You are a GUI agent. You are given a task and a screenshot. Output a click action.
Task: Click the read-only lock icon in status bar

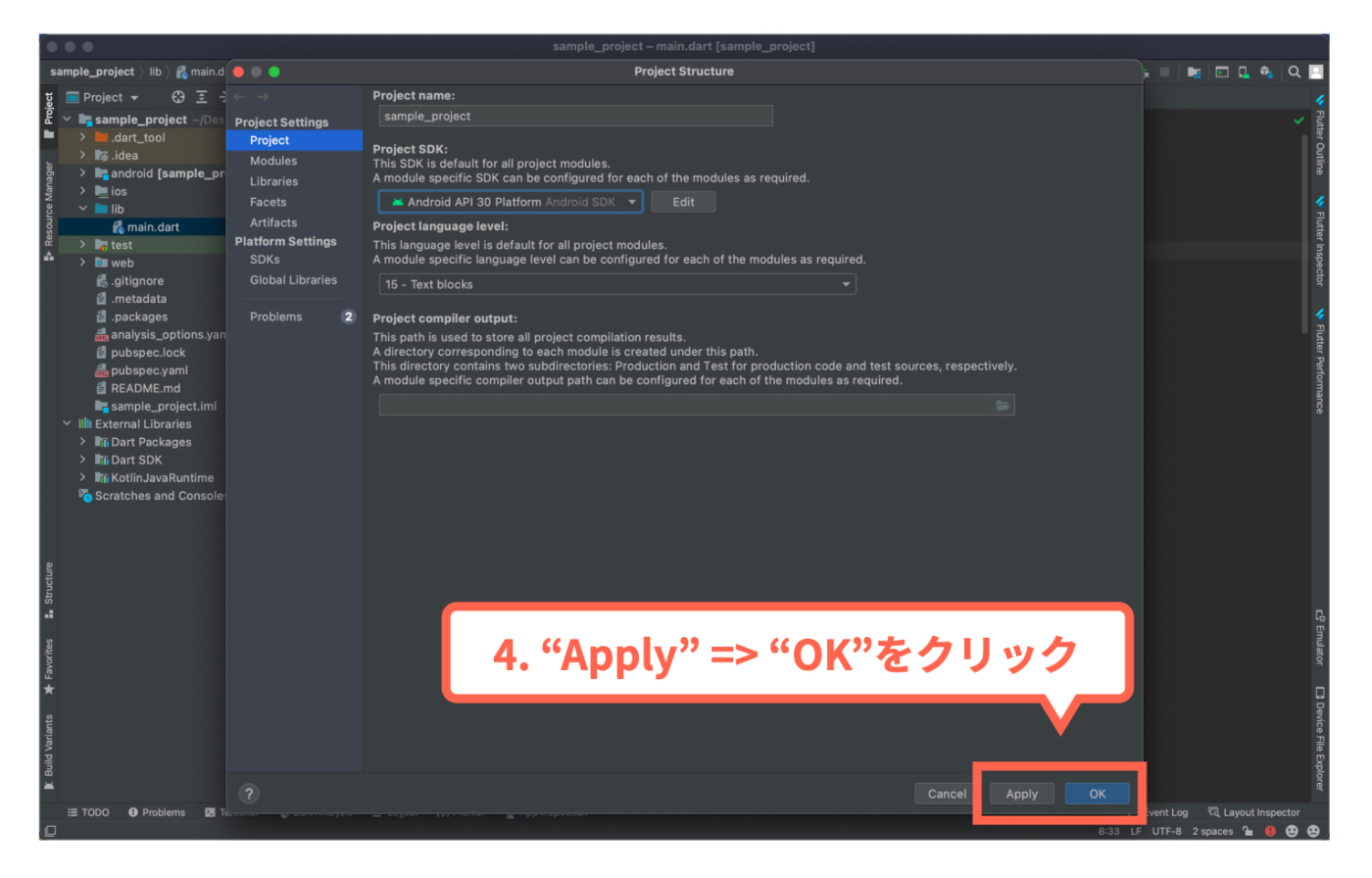point(1248,831)
